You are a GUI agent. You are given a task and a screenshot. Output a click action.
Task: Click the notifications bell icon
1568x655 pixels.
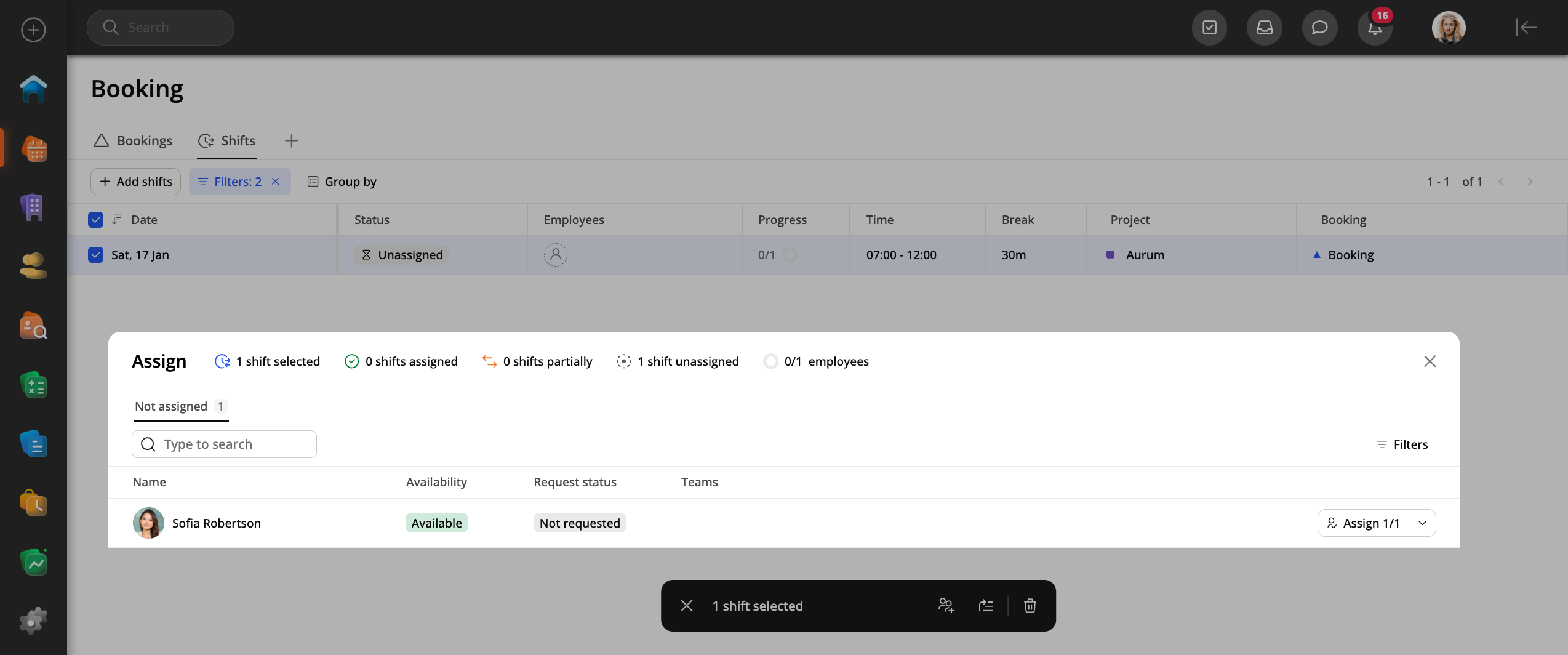point(1374,28)
